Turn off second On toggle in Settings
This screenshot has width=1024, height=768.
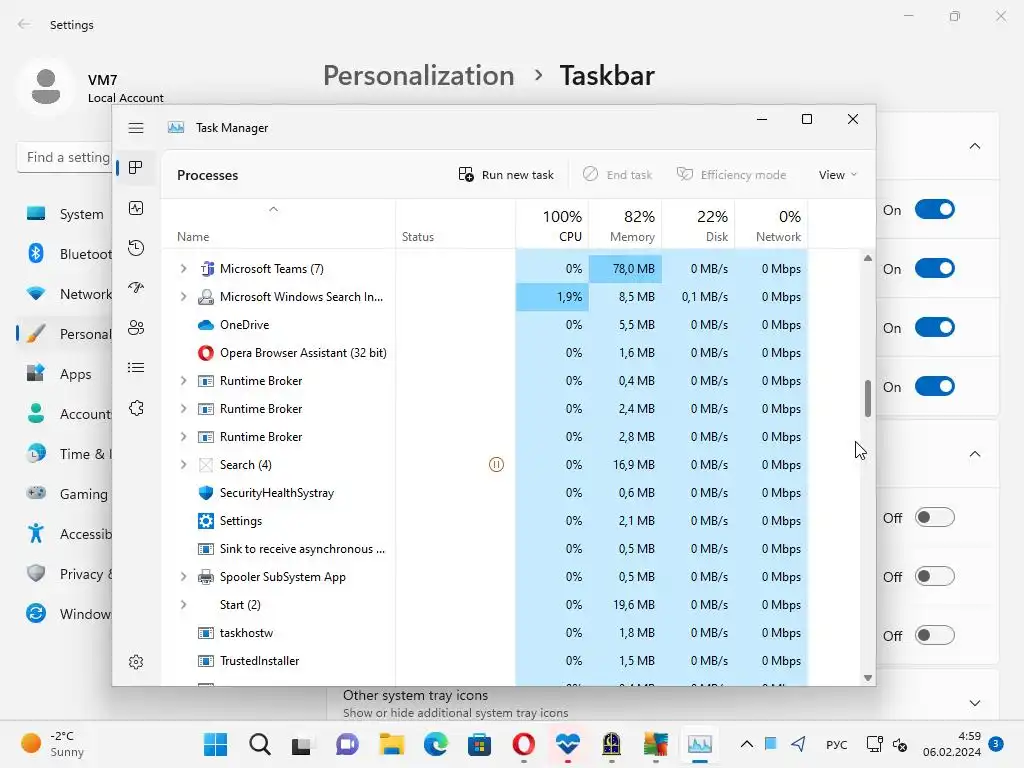(935, 268)
